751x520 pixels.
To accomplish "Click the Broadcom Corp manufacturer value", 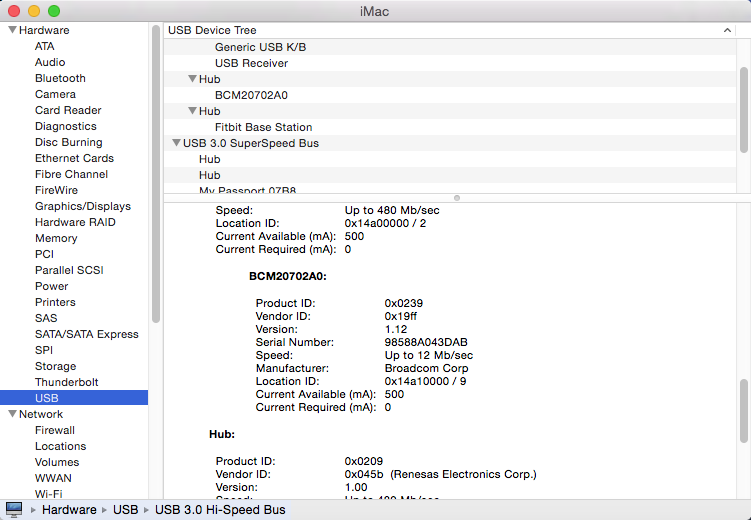I will click(x=426, y=368).
